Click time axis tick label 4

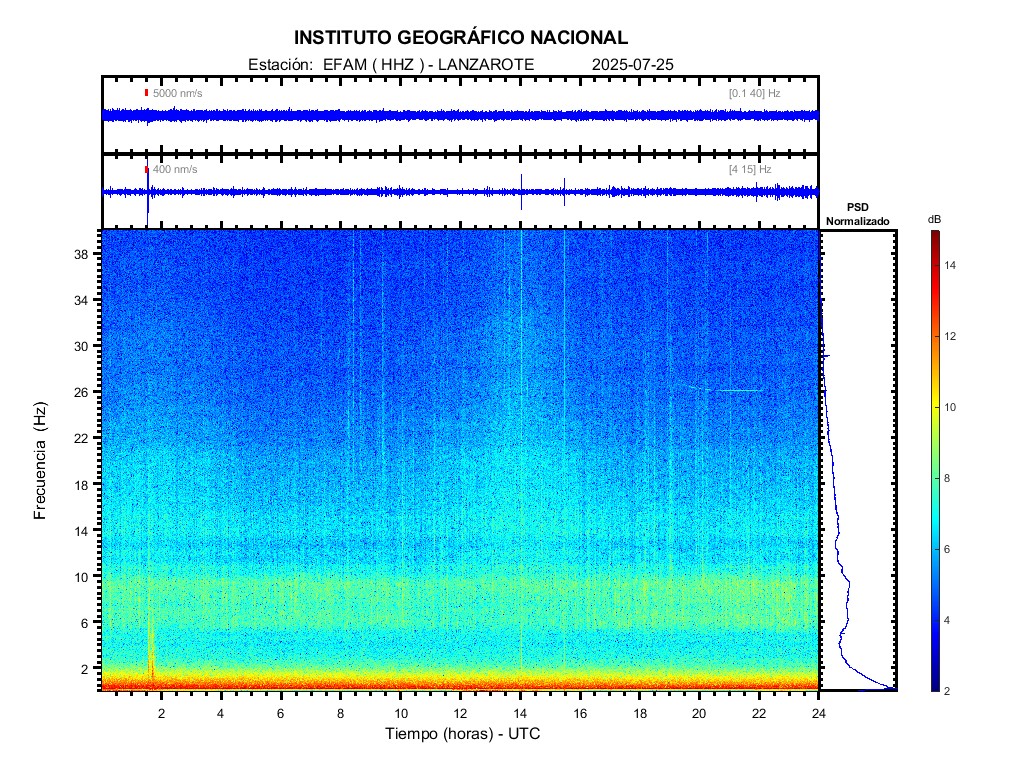pyautogui.click(x=221, y=713)
